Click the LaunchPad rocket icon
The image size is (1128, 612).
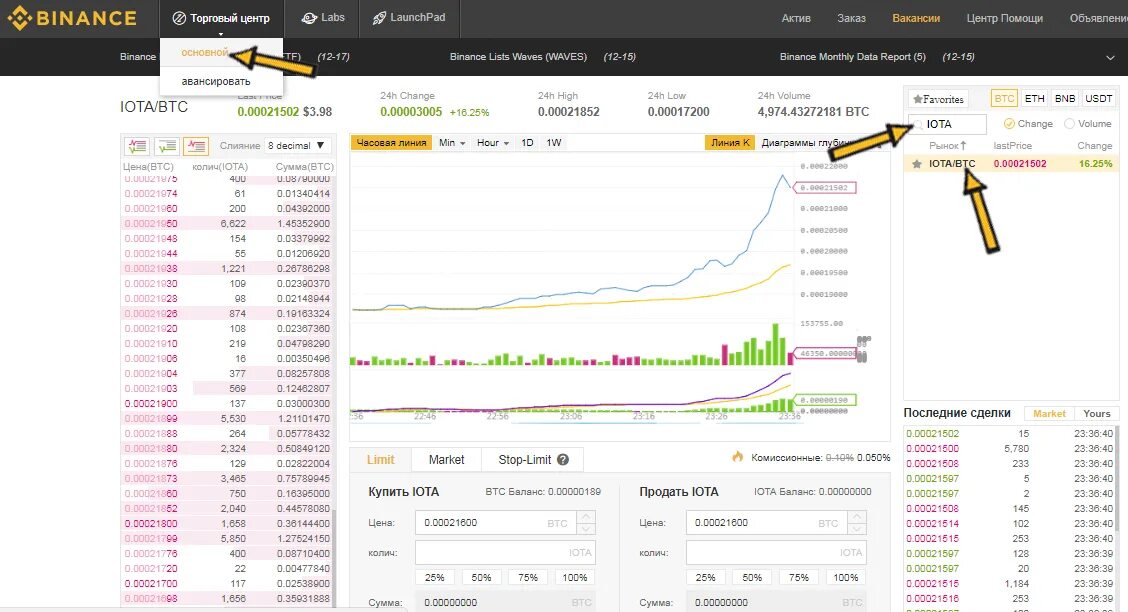pos(379,18)
